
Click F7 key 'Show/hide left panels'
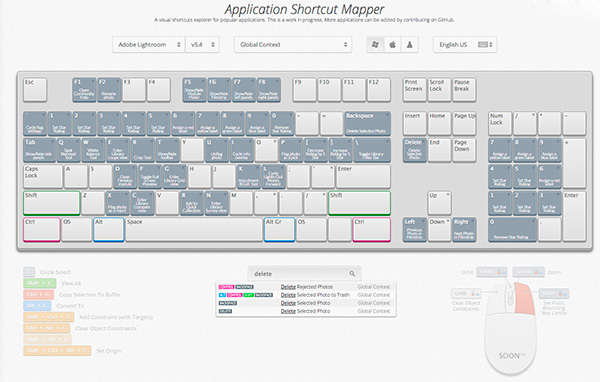pos(244,90)
